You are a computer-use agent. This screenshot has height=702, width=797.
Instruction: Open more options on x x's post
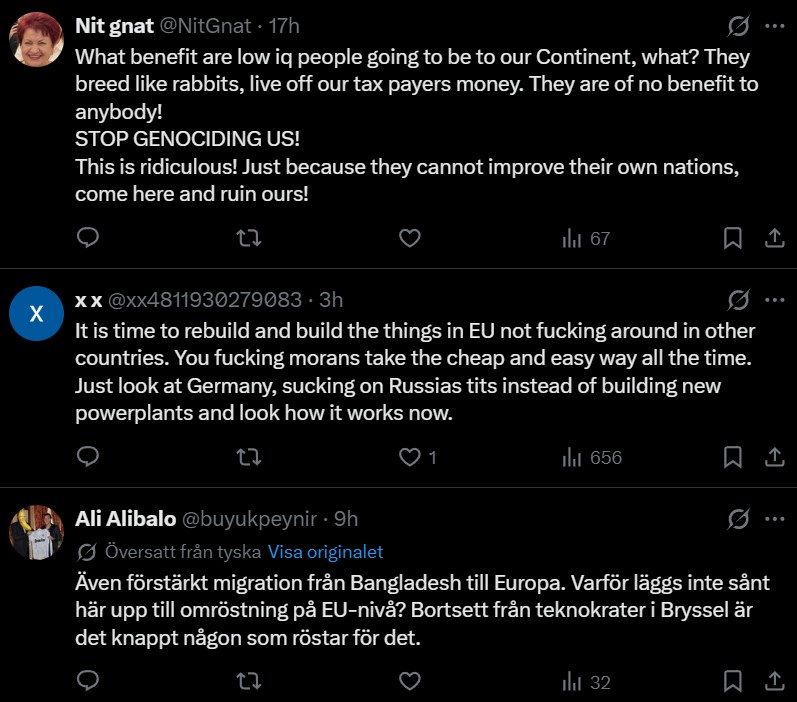pyautogui.click(x=774, y=299)
